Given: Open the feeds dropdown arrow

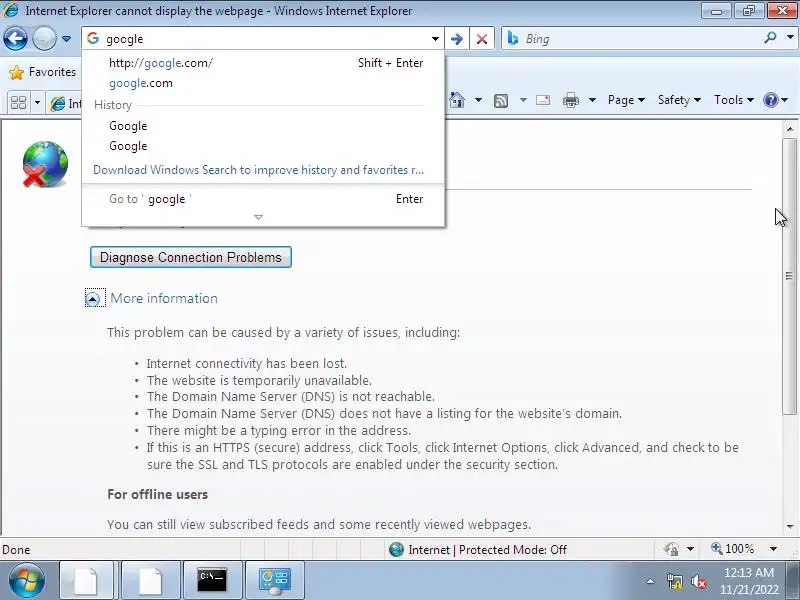Looking at the screenshot, I should click(x=523, y=100).
